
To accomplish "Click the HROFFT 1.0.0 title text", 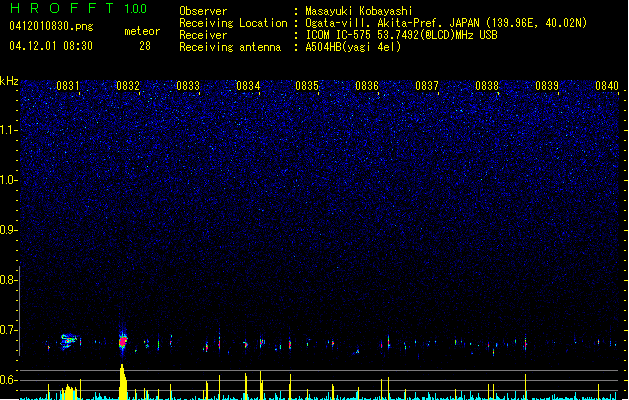I will 79,8.
